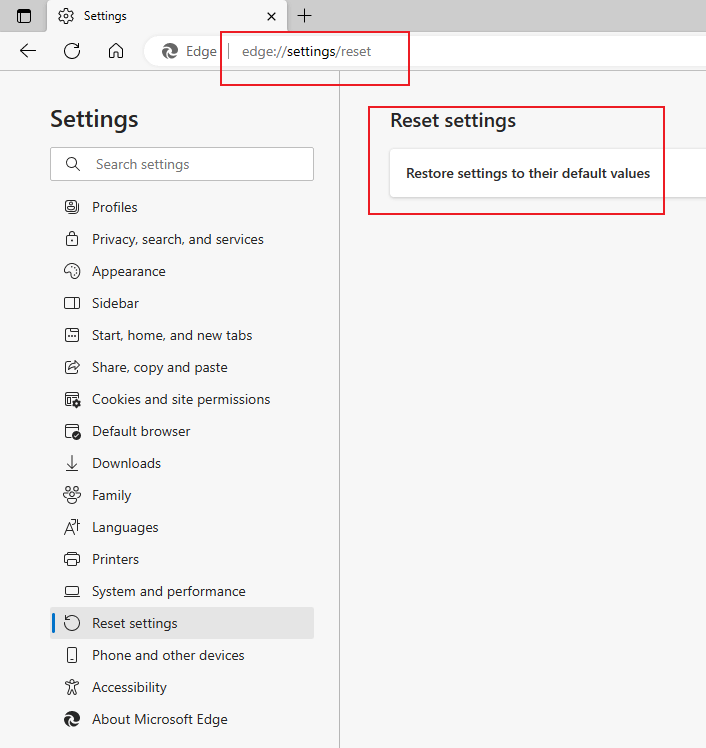Viewport: 706px width, 748px height.
Task: Click the edge://settings/reset address text
Action: coord(306,52)
